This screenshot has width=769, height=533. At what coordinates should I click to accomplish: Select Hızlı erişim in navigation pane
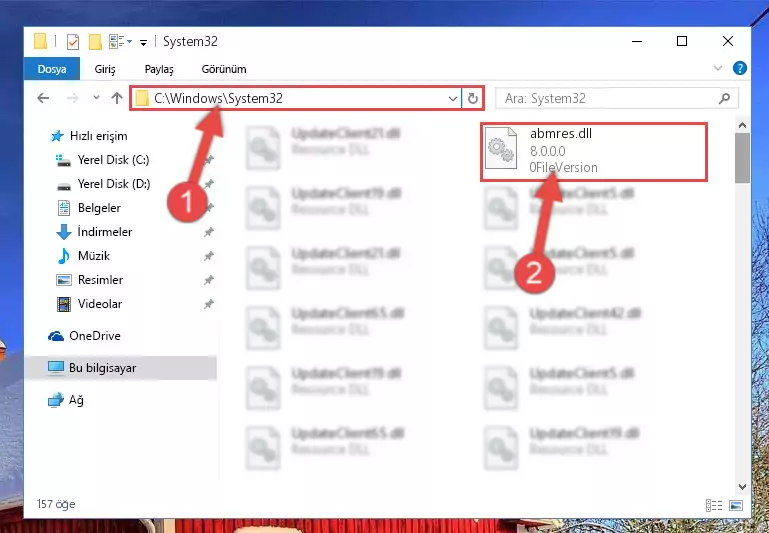[x=98, y=136]
